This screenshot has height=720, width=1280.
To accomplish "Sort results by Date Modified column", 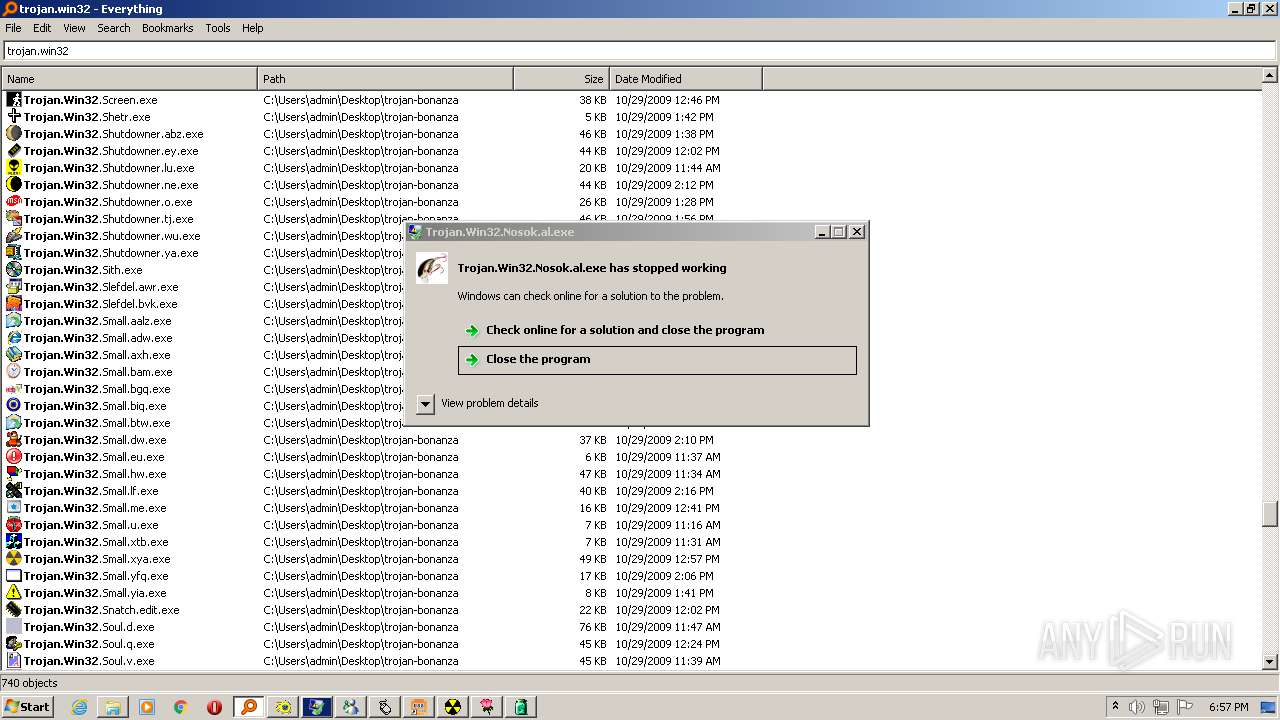I will point(685,79).
